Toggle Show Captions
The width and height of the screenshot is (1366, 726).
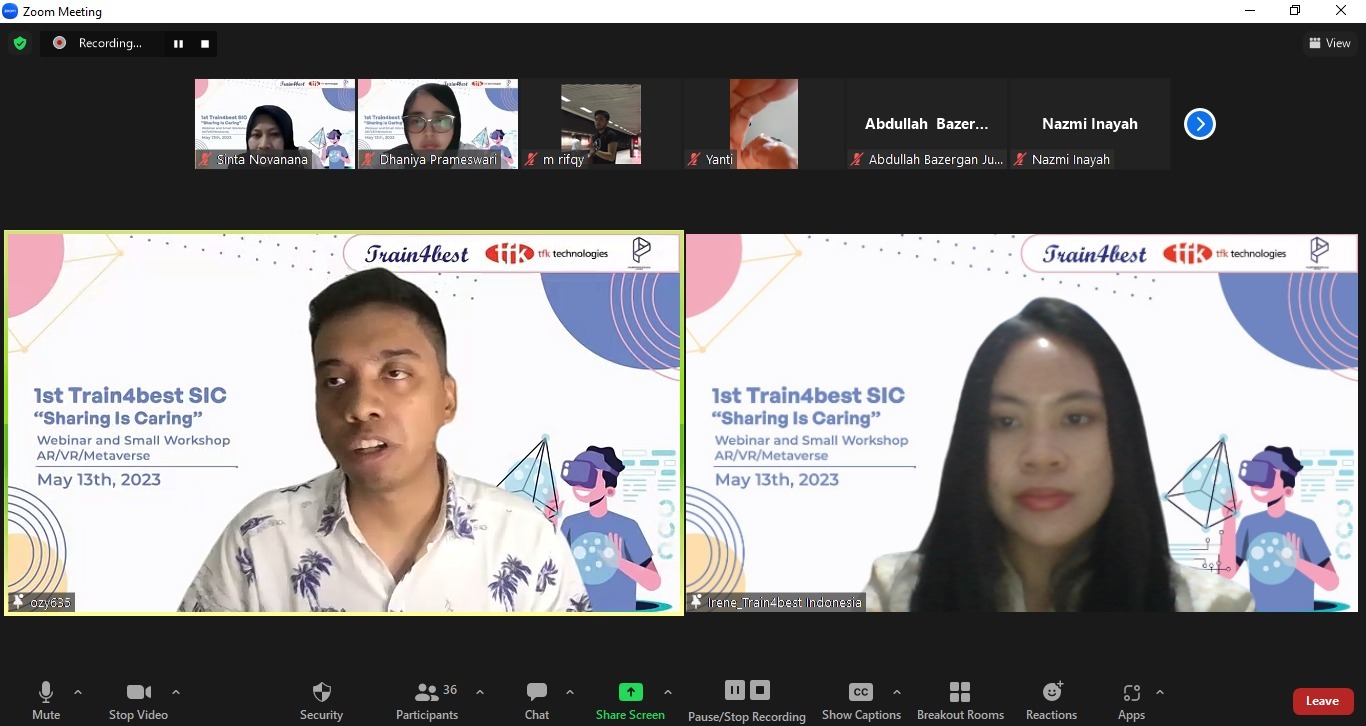click(x=860, y=693)
